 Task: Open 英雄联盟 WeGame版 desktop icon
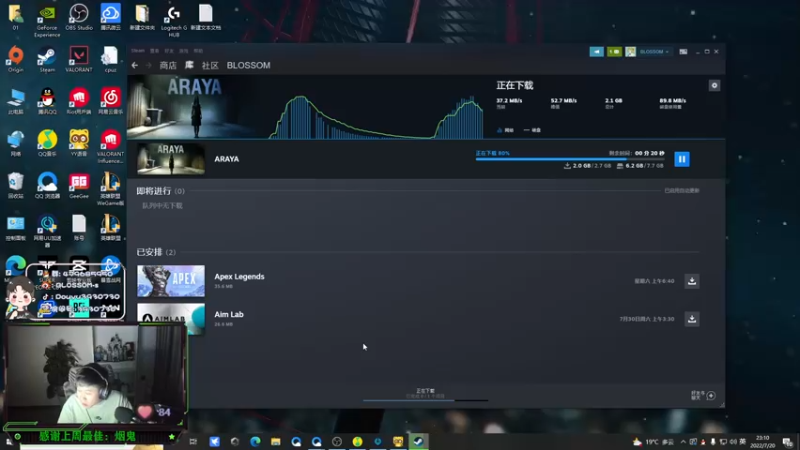pyautogui.click(x=110, y=189)
